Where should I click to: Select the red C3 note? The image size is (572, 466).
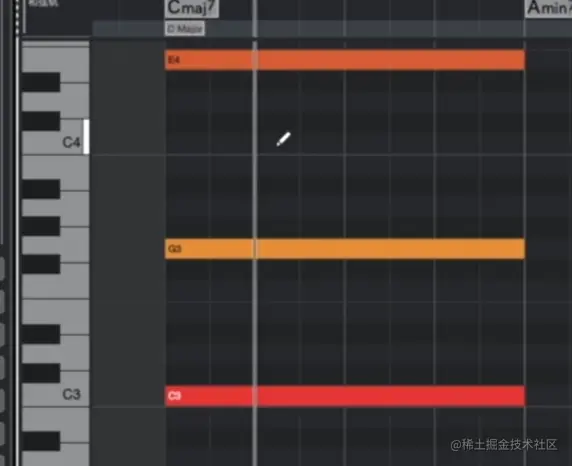click(x=345, y=396)
